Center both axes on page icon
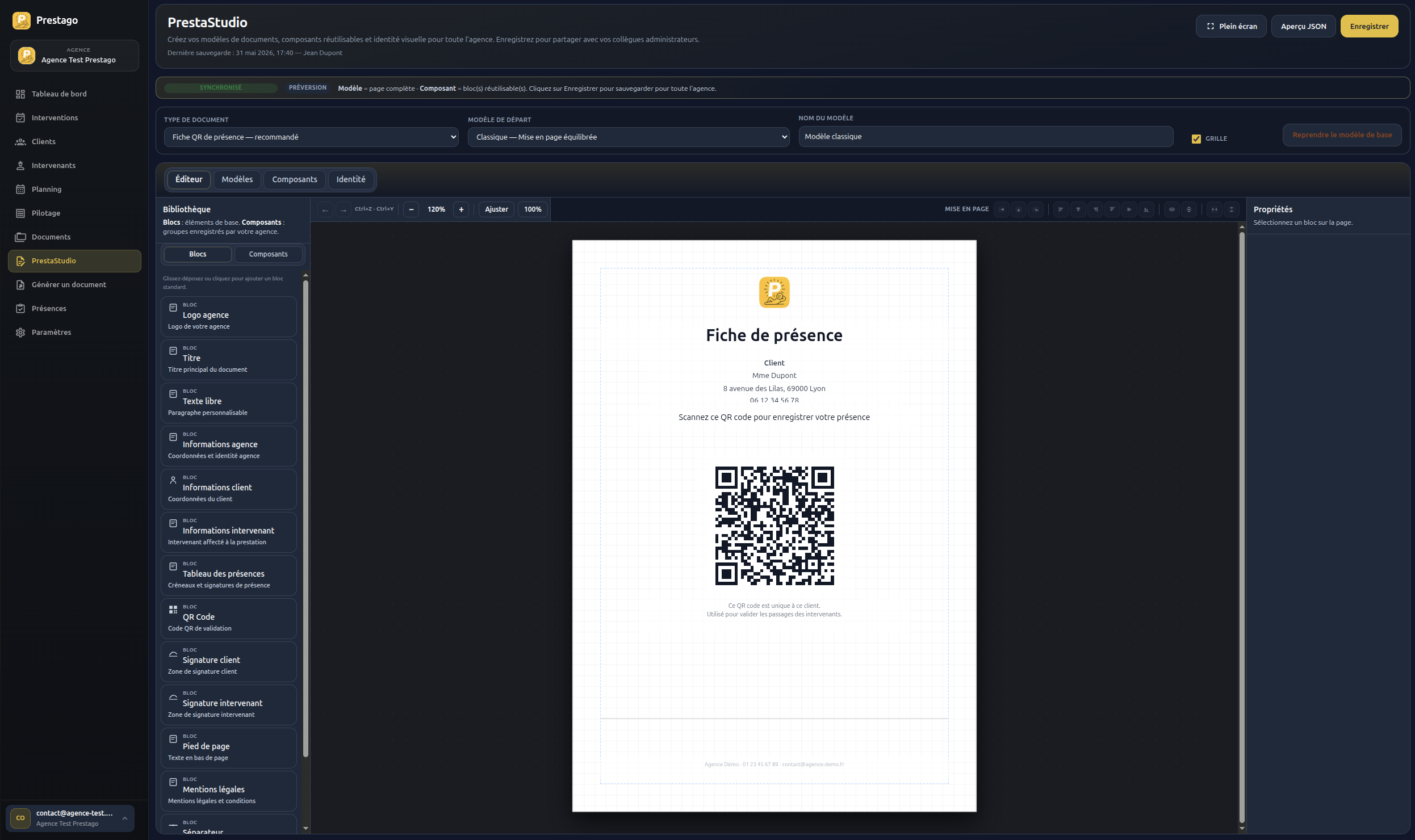Screen dimensions: 1415x840 [1036, 209]
